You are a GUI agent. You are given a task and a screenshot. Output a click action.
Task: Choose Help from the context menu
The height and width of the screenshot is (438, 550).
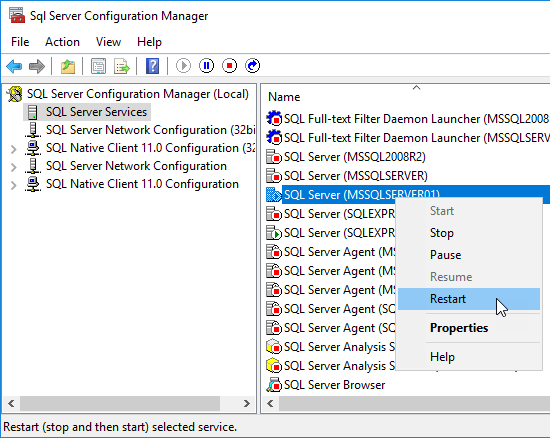tap(469, 357)
